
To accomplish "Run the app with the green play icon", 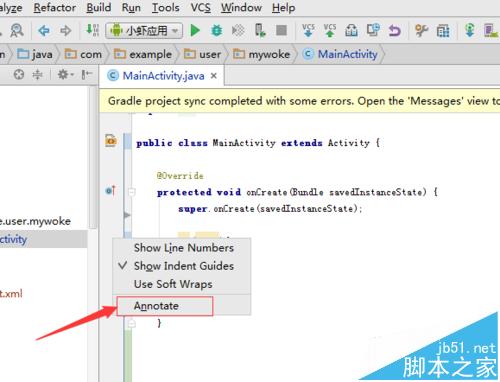I will [x=195, y=31].
